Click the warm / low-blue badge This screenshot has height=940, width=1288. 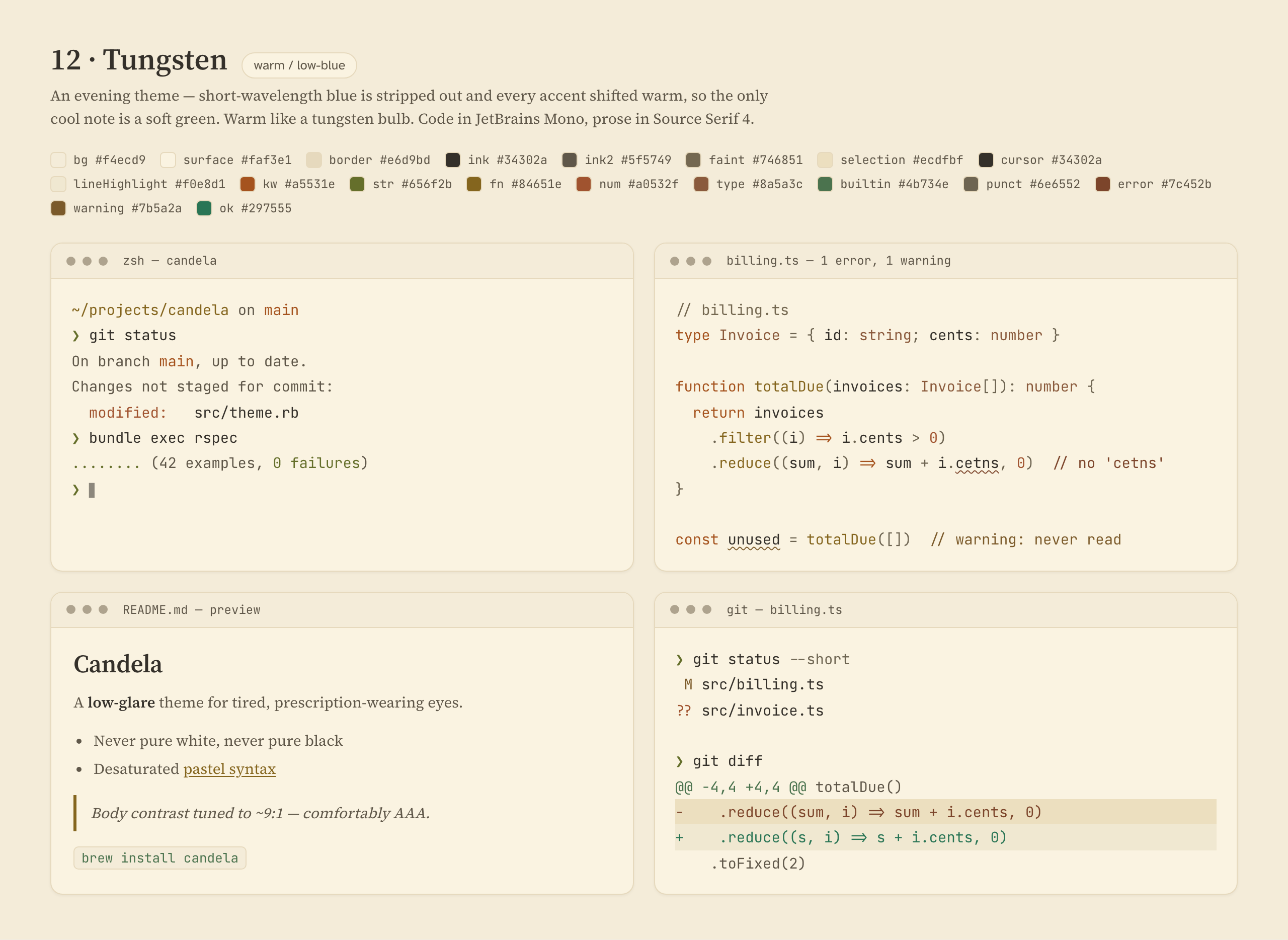click(x=299, y=65)
